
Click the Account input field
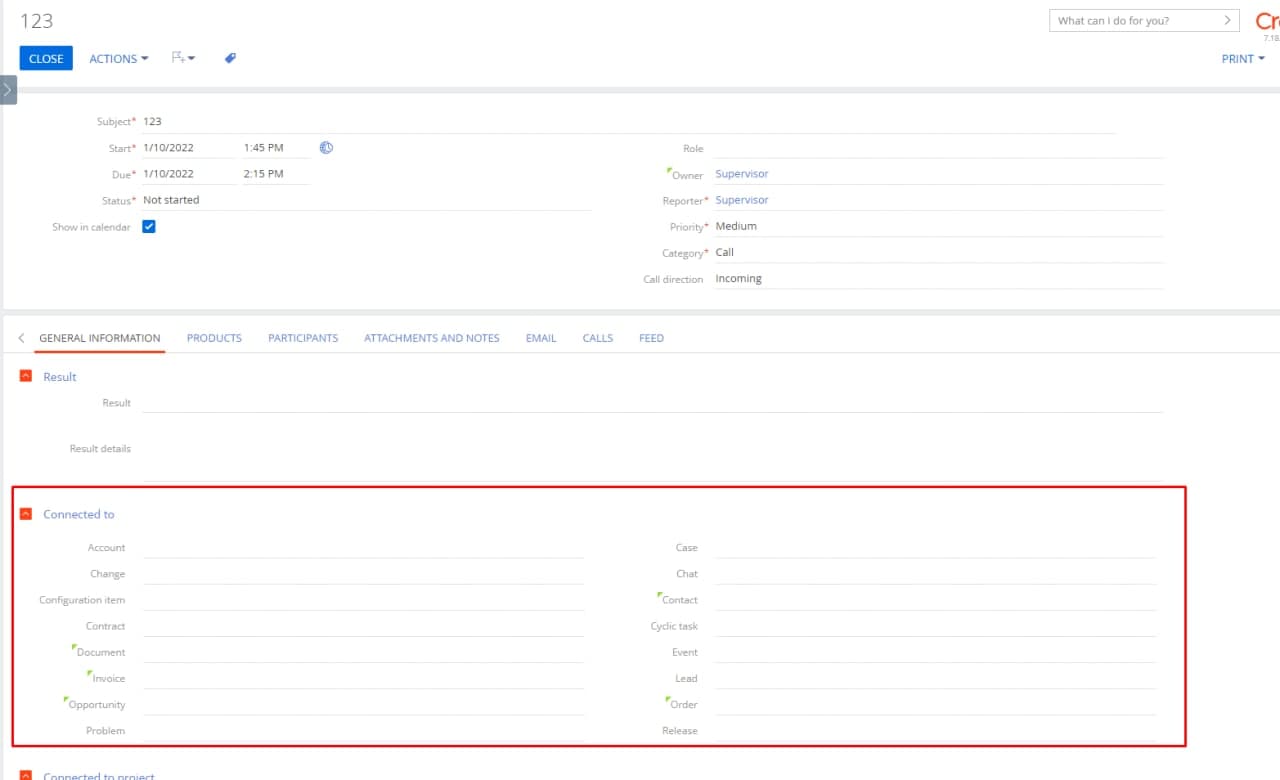click(x=363, y=547)
